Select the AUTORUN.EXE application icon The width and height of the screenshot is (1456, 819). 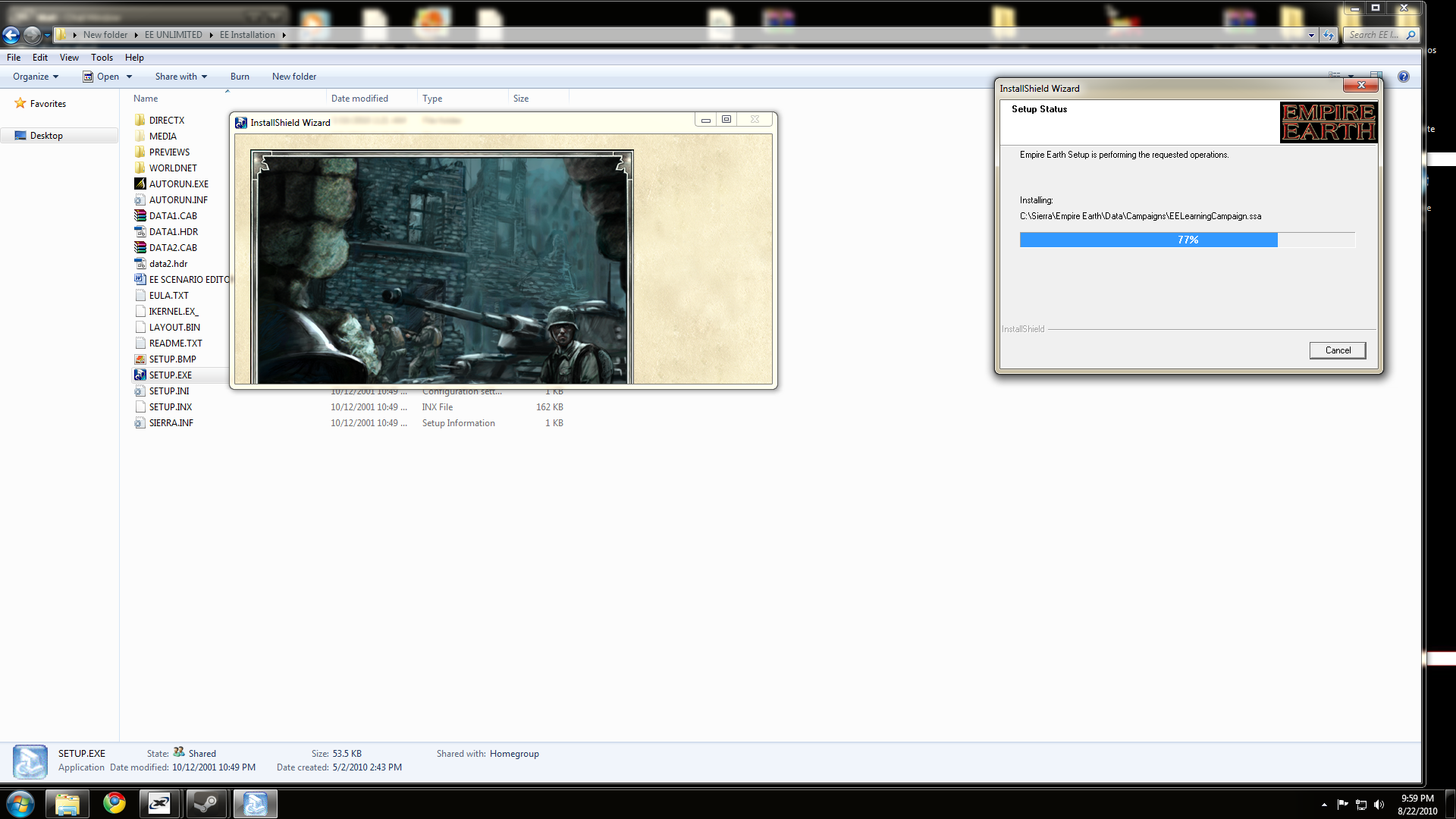(x=140, y=184)
